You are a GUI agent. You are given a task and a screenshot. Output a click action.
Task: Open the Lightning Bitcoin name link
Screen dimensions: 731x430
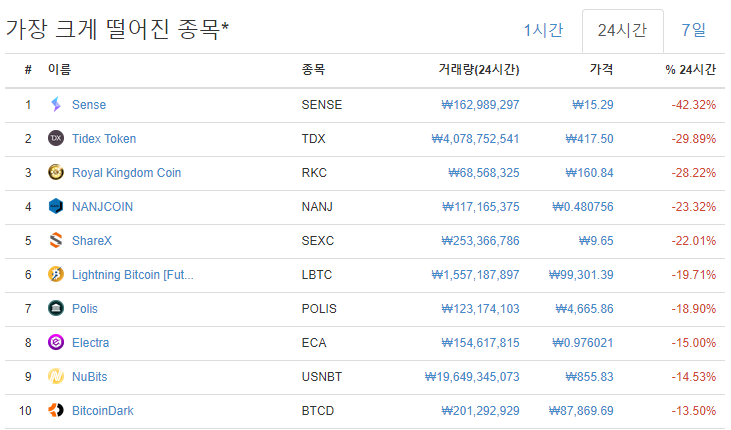pos(132,274)
